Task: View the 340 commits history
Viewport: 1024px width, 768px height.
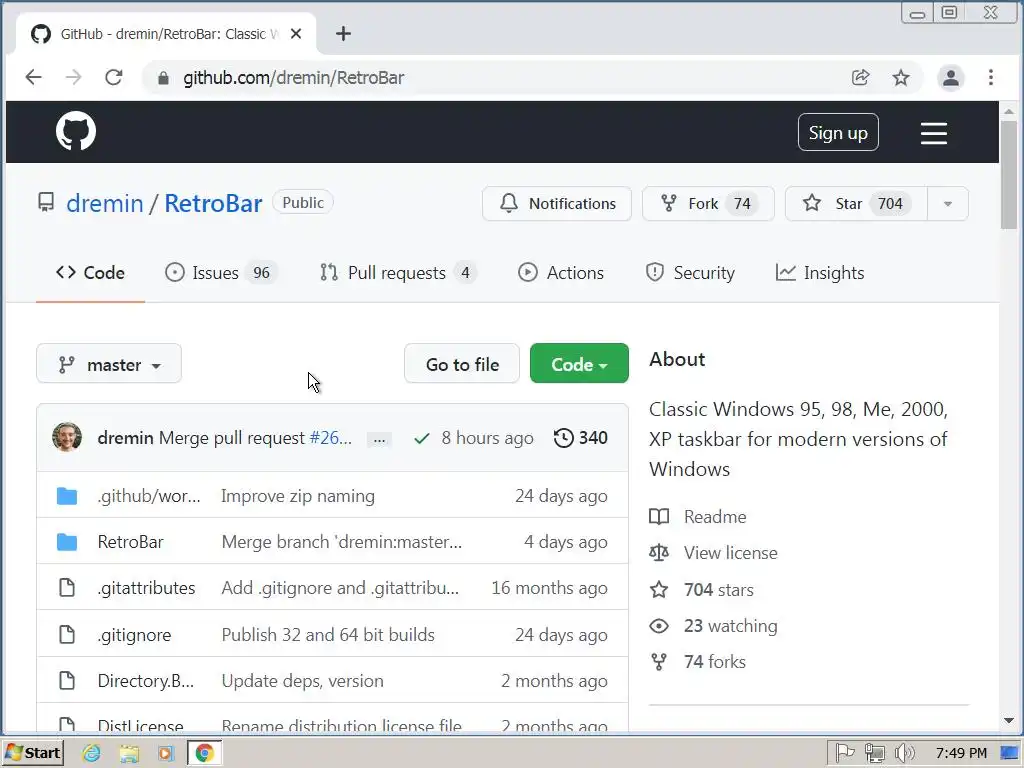Action: click(581, 438)
